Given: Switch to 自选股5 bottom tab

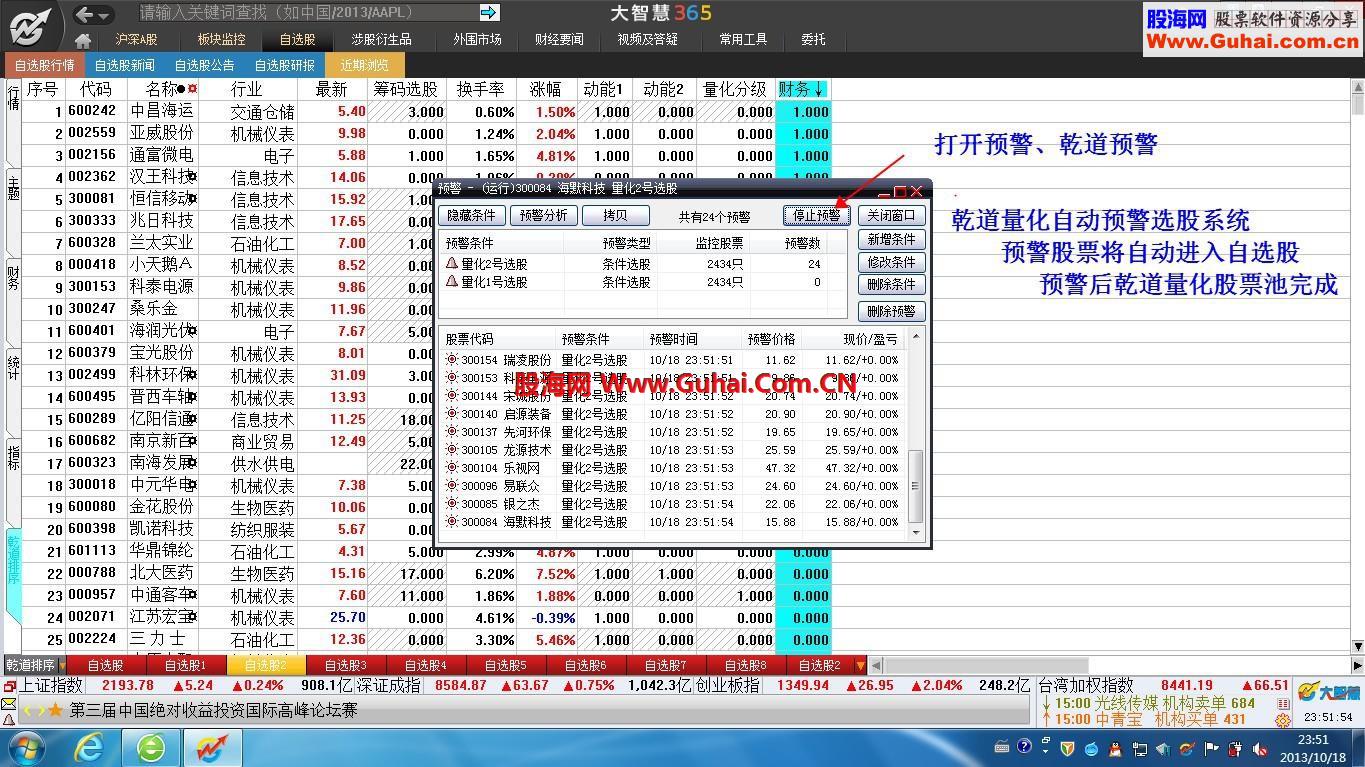Looking at the screenshot, I should tap(506, 665).
